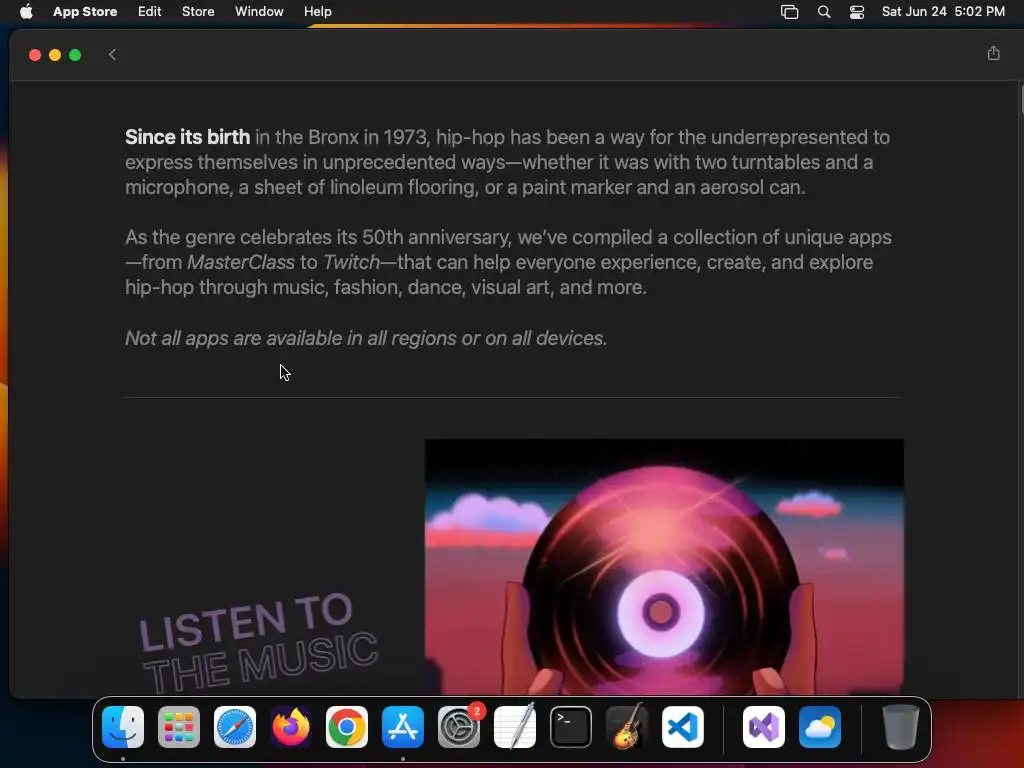
Task: Open Visual Studio Code from the Dock
Action: point(682,727)
